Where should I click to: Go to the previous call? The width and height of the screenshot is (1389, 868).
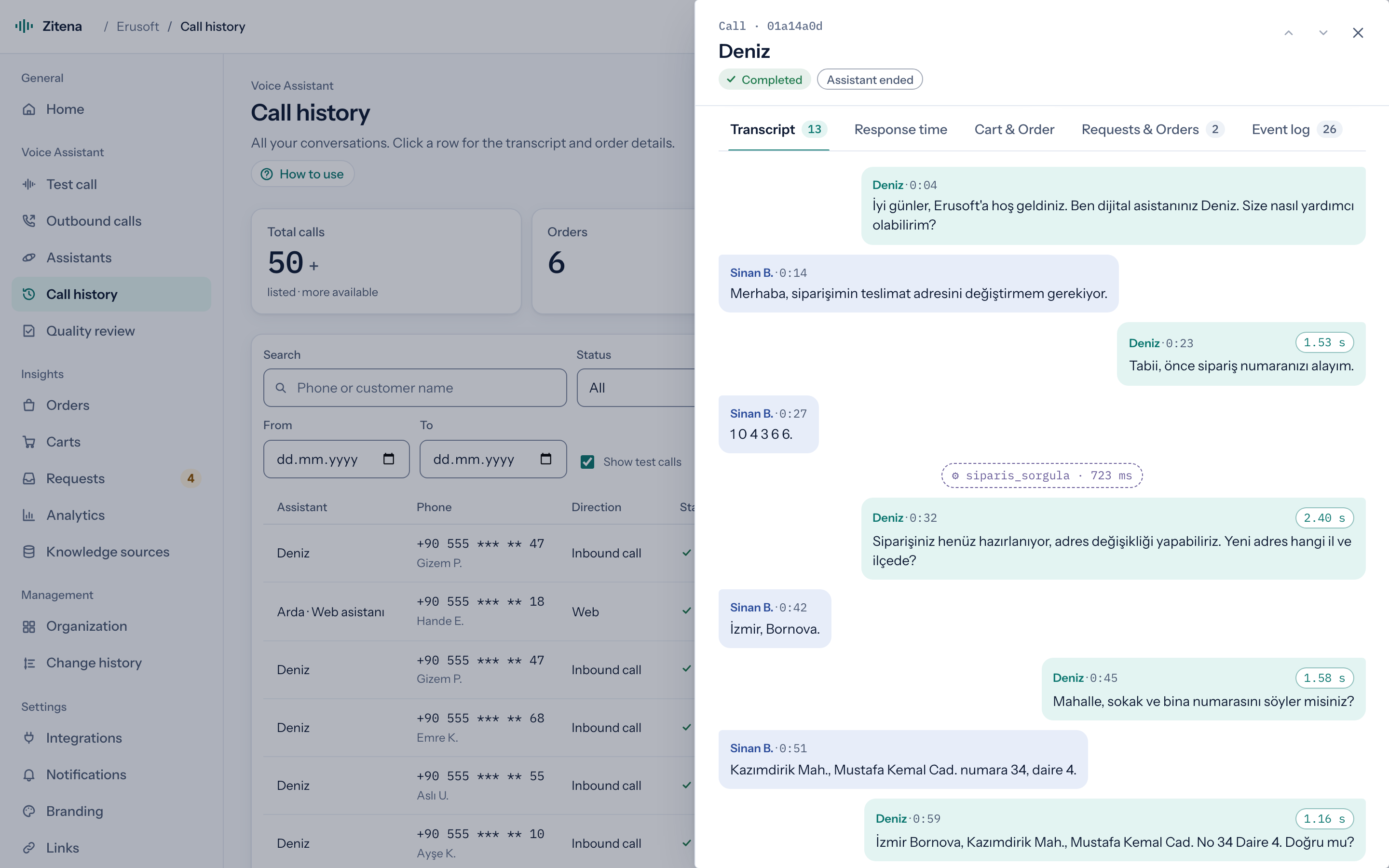pyautogui.click(x=1289, y=33)
